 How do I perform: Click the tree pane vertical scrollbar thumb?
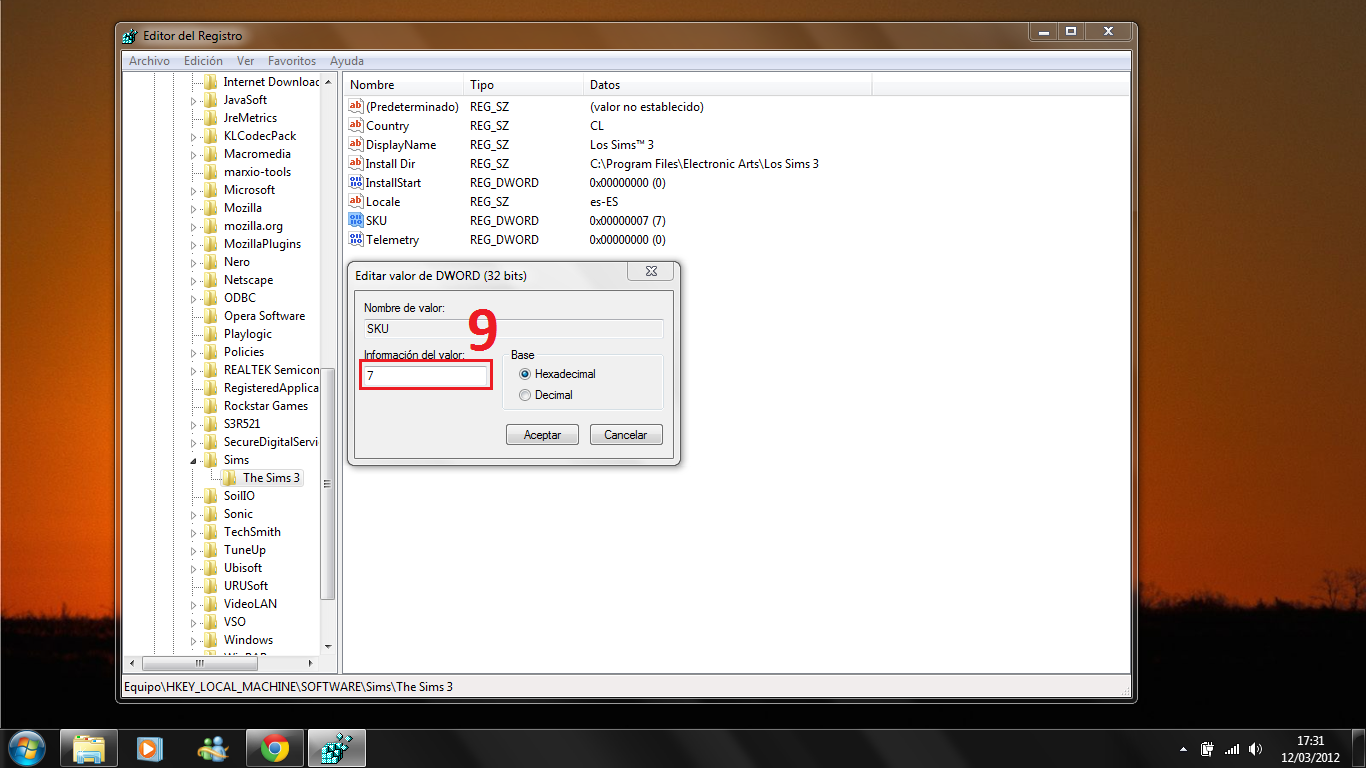coord(327,483)
